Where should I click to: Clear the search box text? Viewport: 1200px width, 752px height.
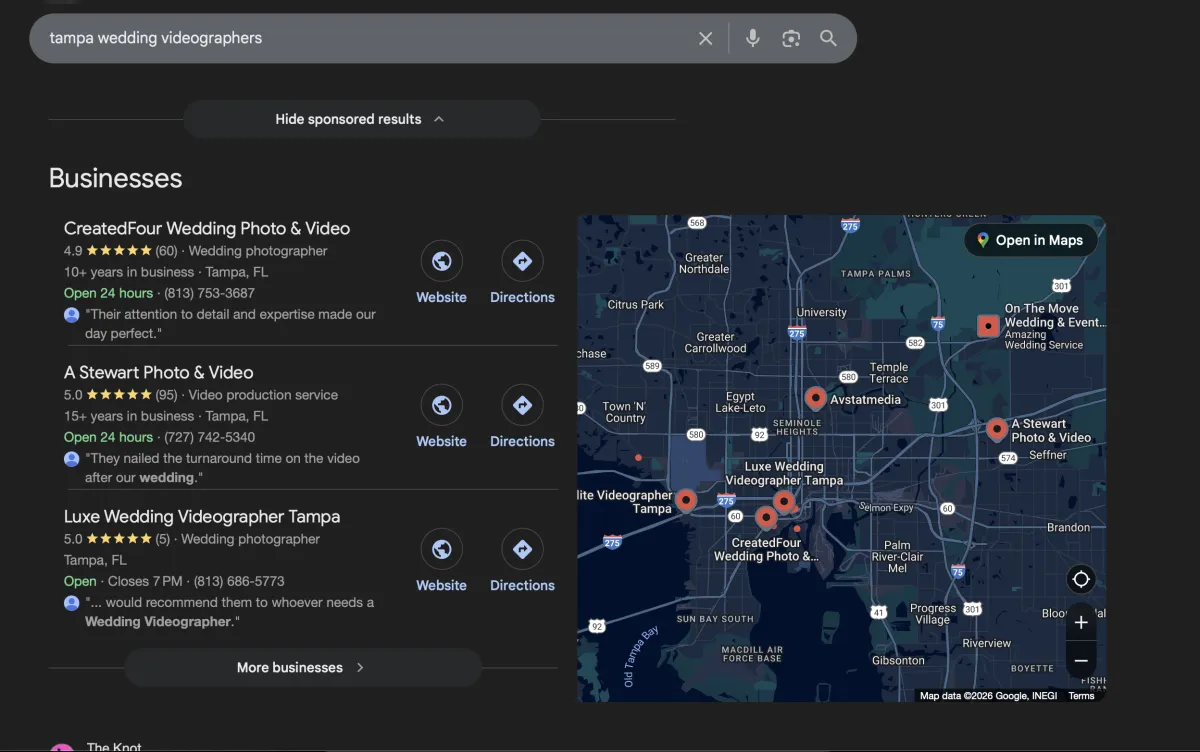[705, 38]
